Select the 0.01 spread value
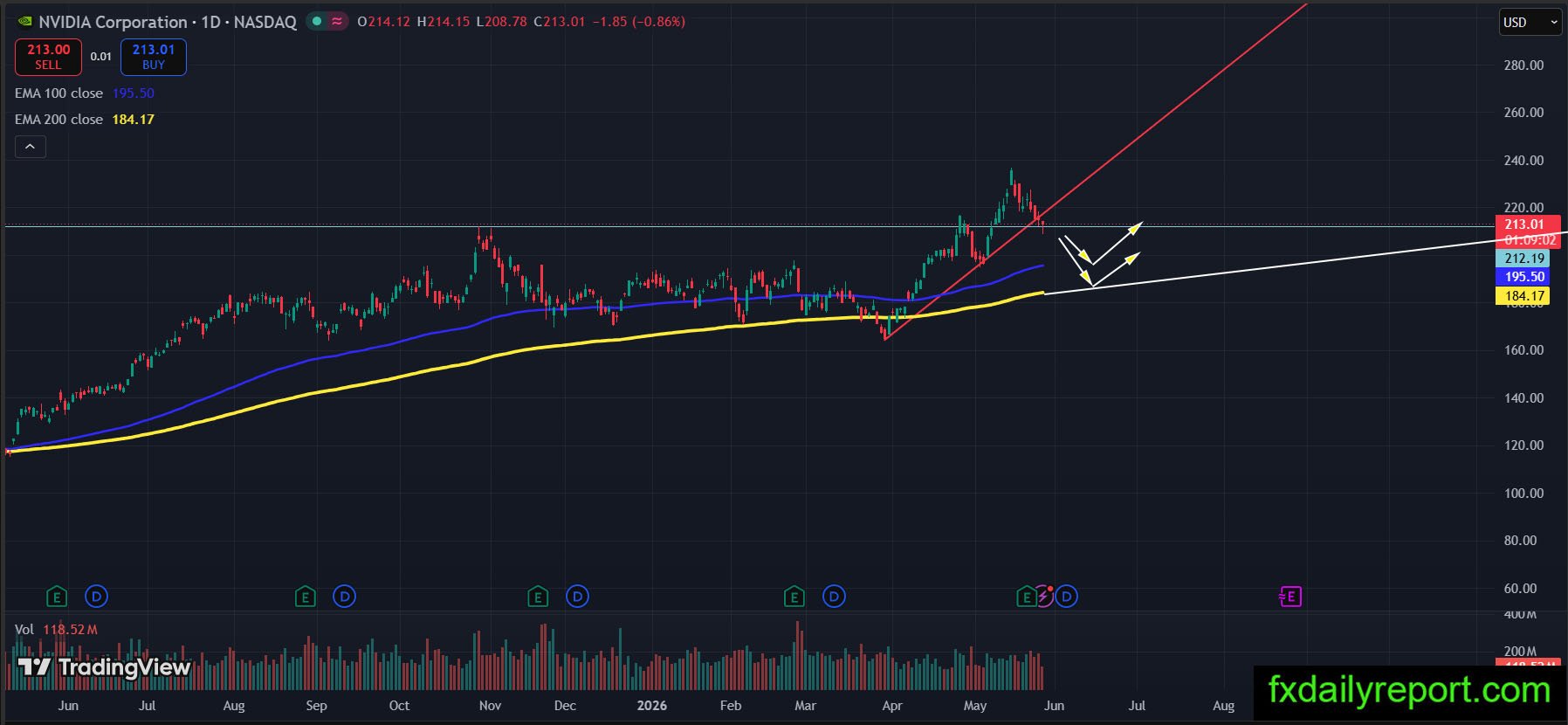Screen dimensions: 1568x725 pos(101,57)
